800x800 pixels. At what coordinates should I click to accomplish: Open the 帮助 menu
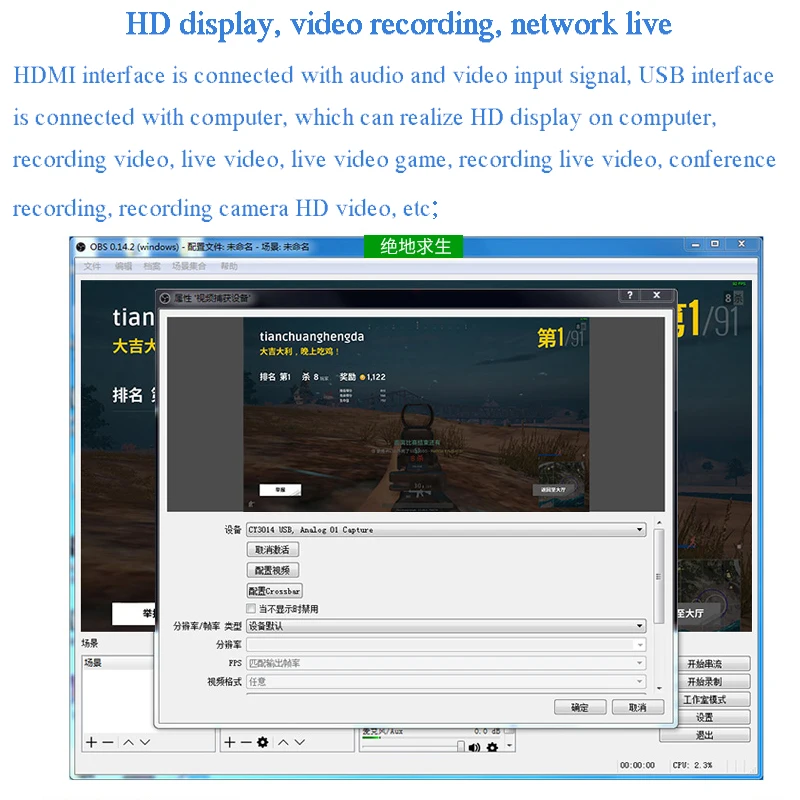click(x=229, y=266)
